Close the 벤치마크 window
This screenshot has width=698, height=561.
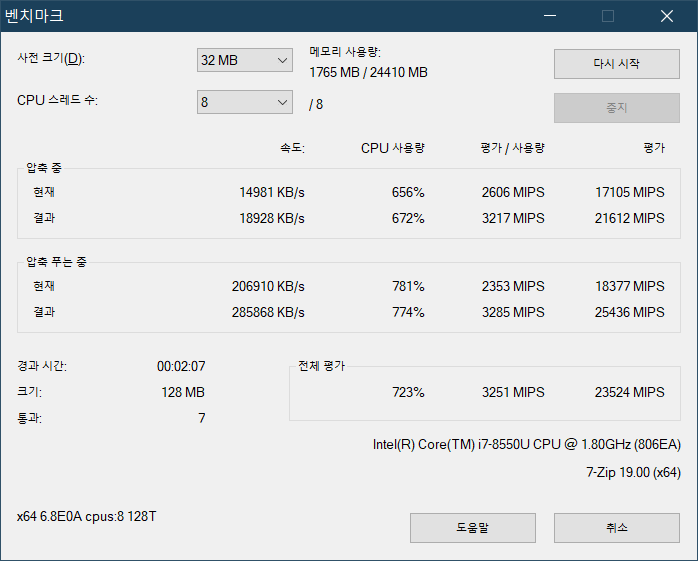[666, 16]
